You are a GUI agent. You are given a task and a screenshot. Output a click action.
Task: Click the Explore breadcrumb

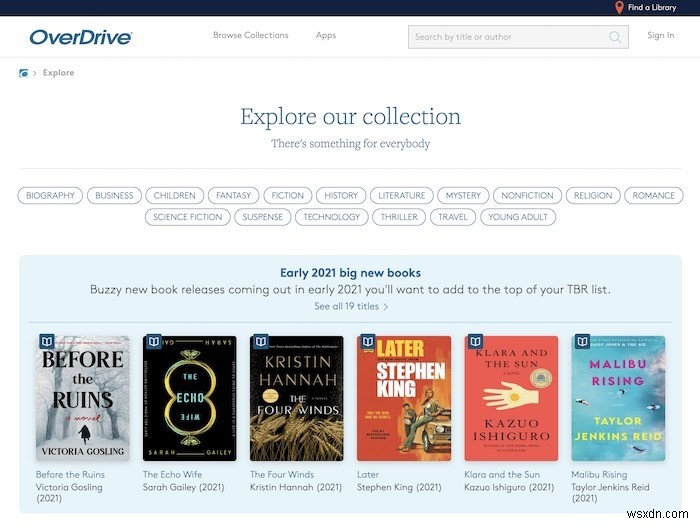click(58, 73)
